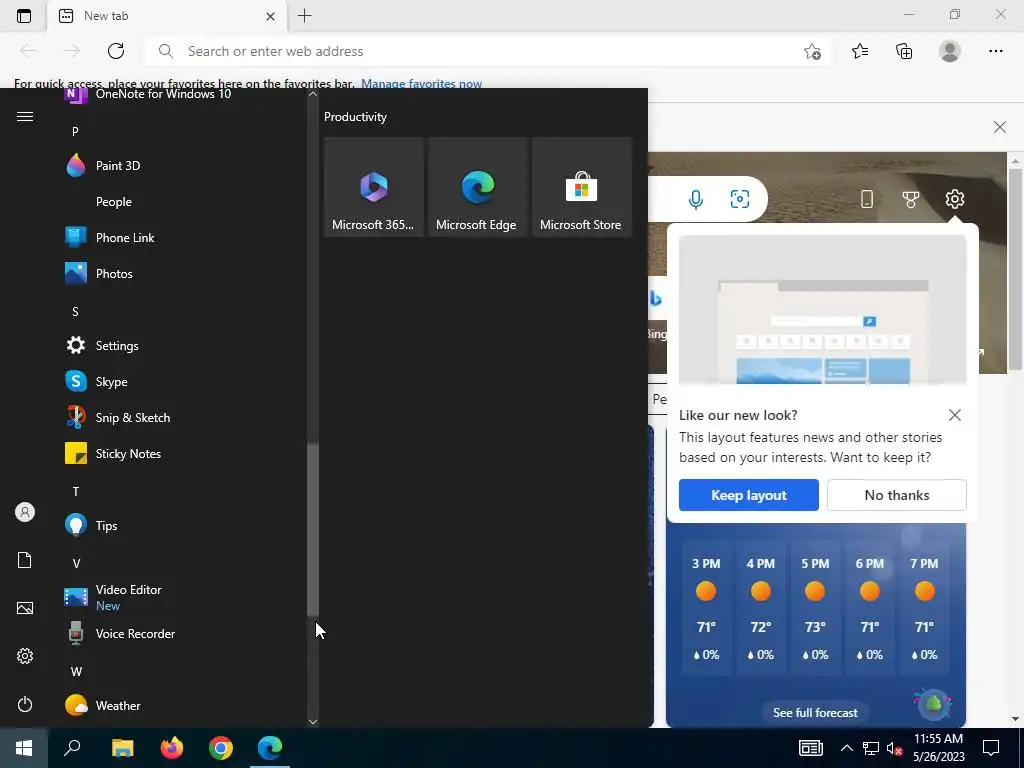Image resolution: width=1024 pixels, height=768 pixels.
Task: Open the Edge Favorites list
Action: click(x=860, y=51)
